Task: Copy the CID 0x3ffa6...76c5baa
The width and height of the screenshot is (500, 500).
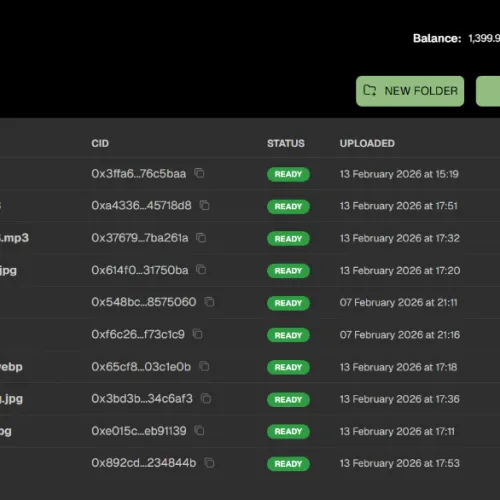Action: tap(199, 173)
